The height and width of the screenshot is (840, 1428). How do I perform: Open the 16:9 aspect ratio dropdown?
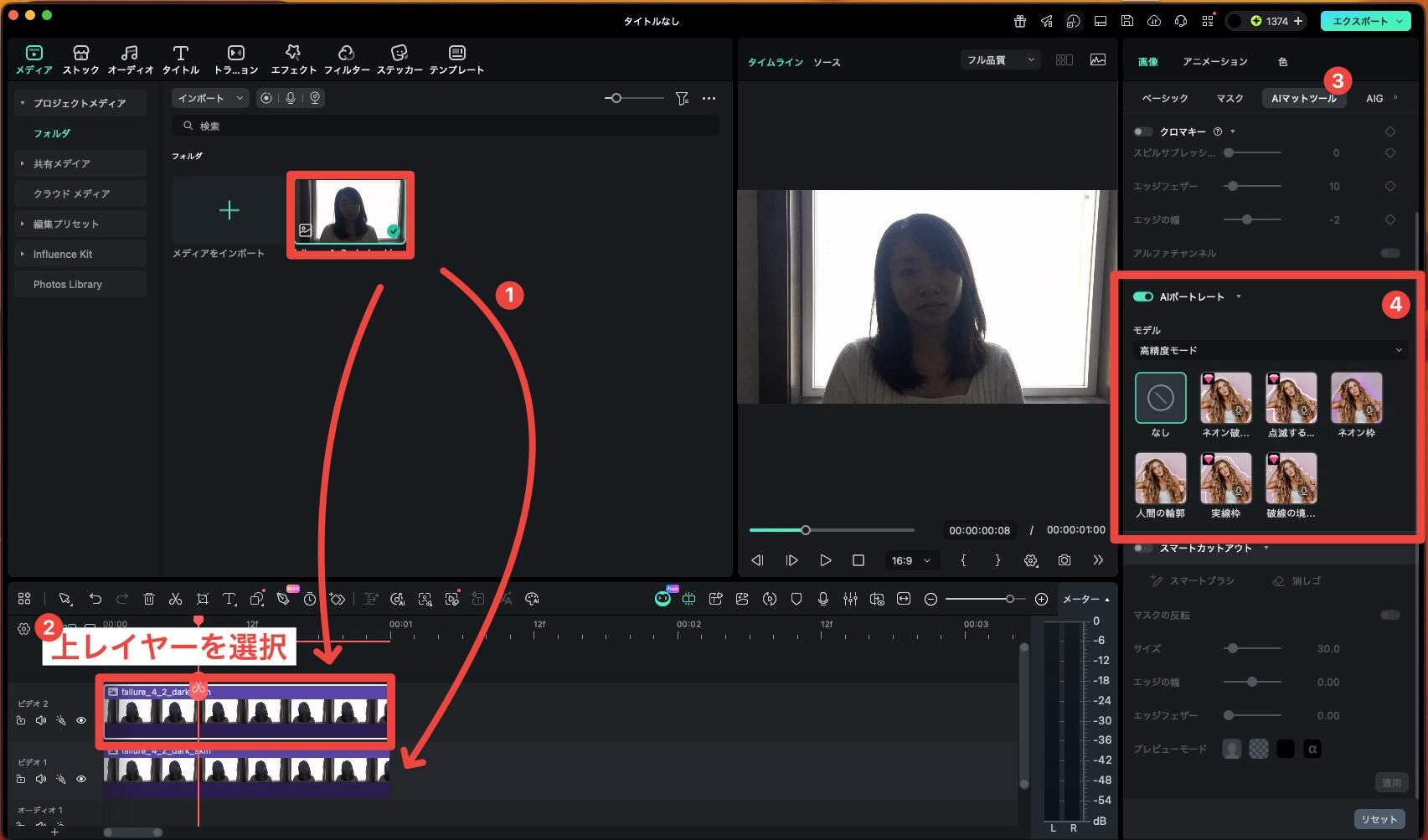[x=910, y=560]
